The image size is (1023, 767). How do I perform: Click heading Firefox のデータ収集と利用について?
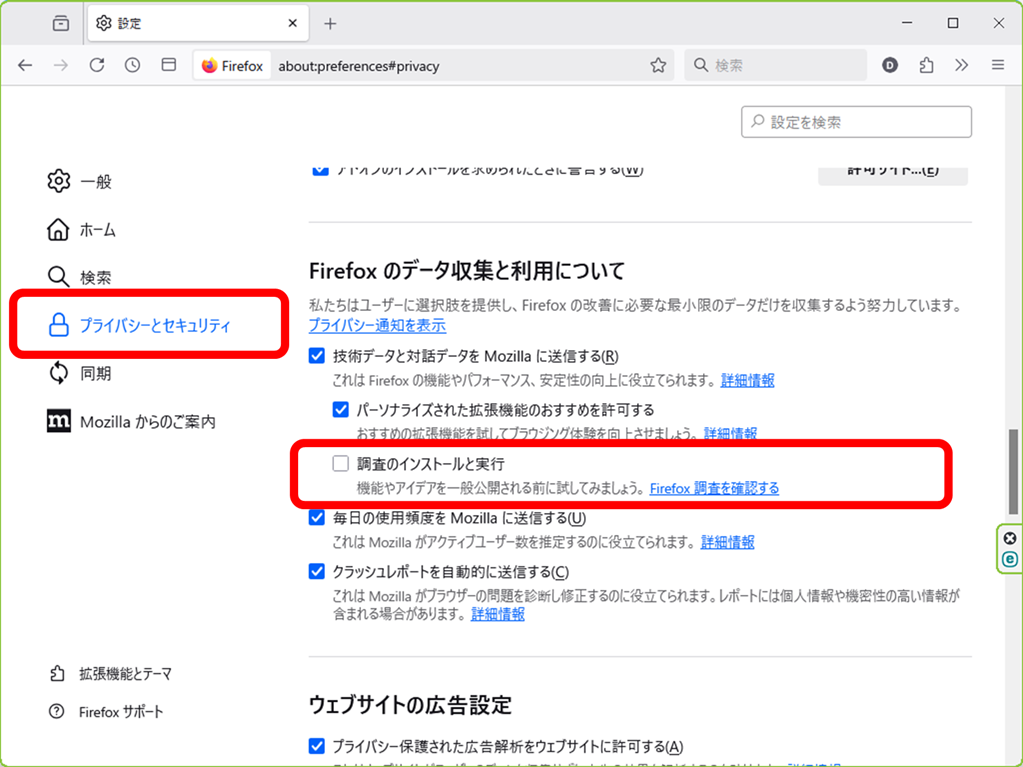(x=467, y=271)
